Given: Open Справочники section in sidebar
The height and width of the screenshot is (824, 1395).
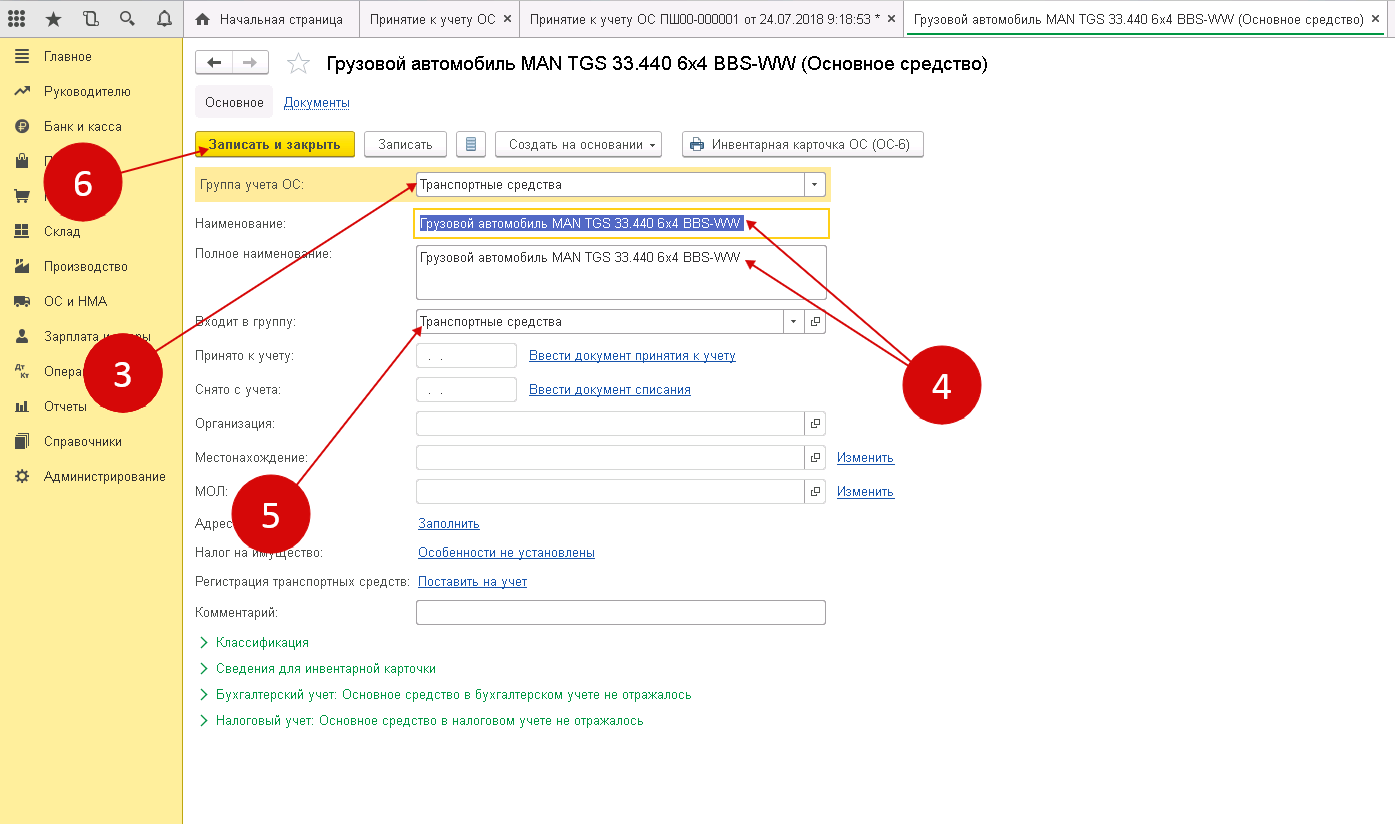Looking at the screenshot, I should pyautogui.click(x=83, y=442).
